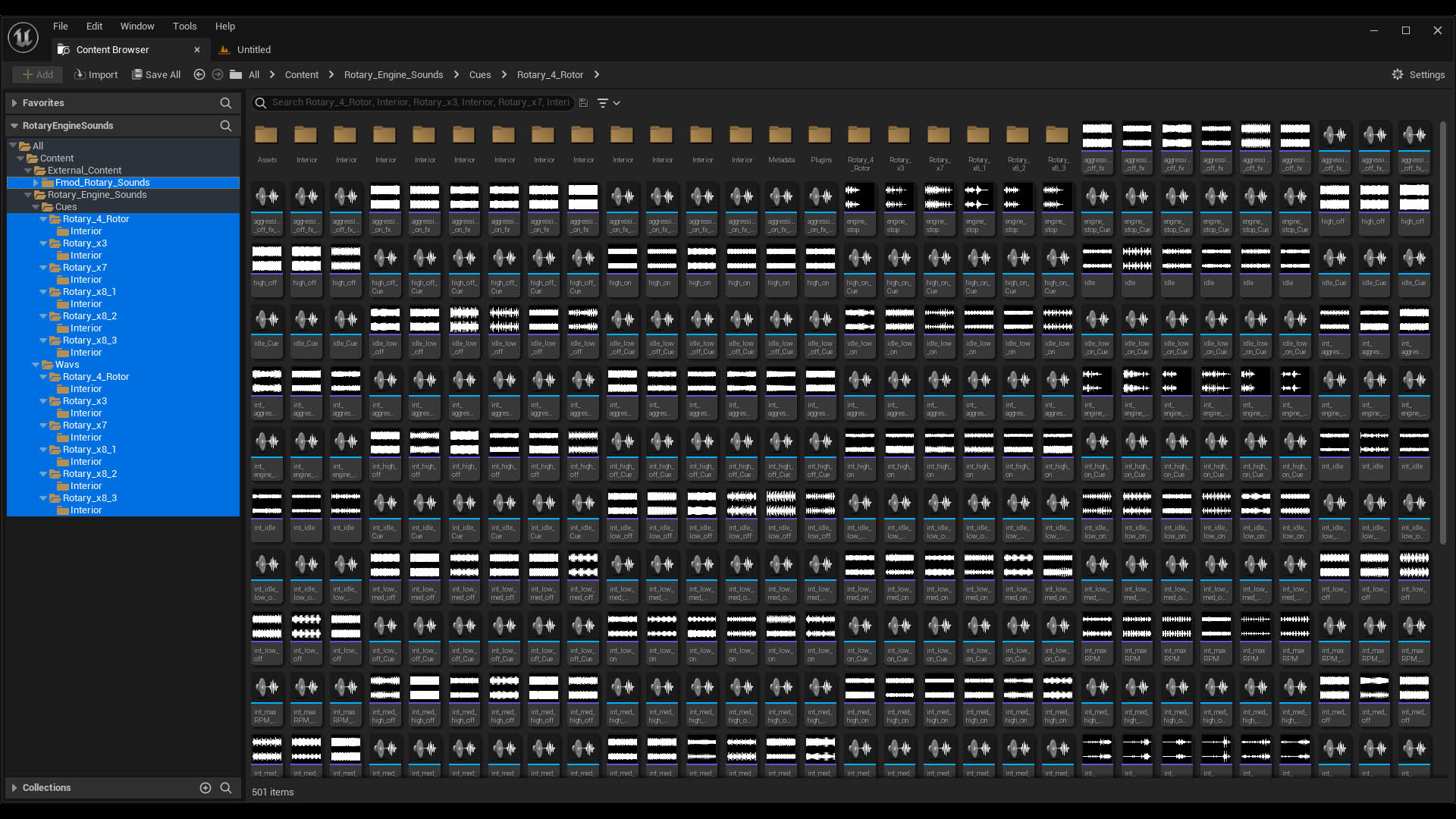Go back in folder history

click(x=199, y=74)
